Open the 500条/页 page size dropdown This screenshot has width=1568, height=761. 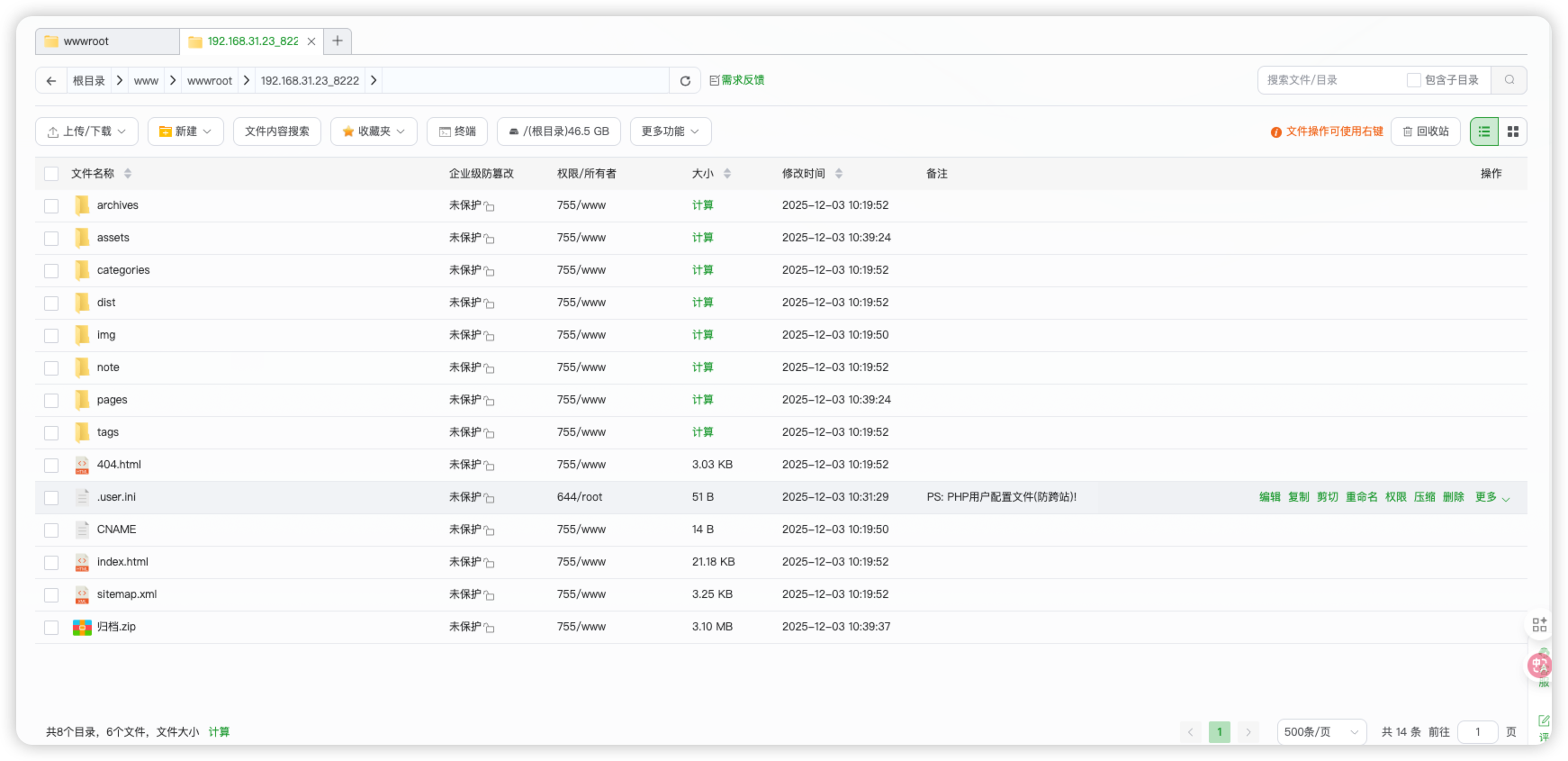pos(1320,732)
